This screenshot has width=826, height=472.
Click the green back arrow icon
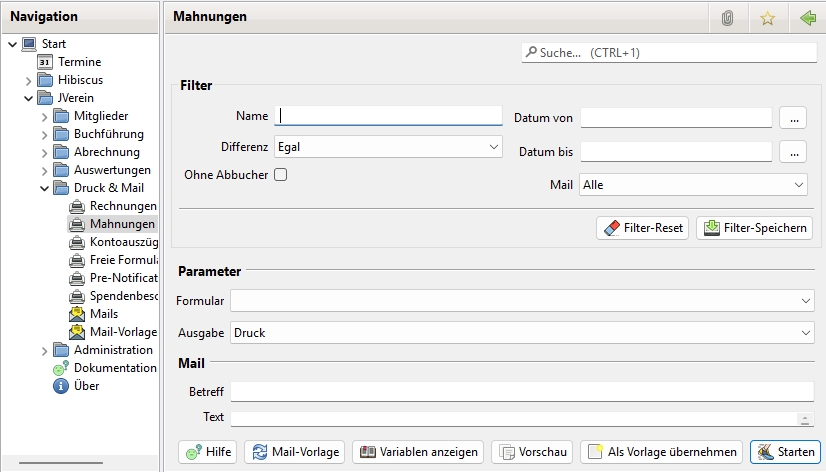(808, 17)
